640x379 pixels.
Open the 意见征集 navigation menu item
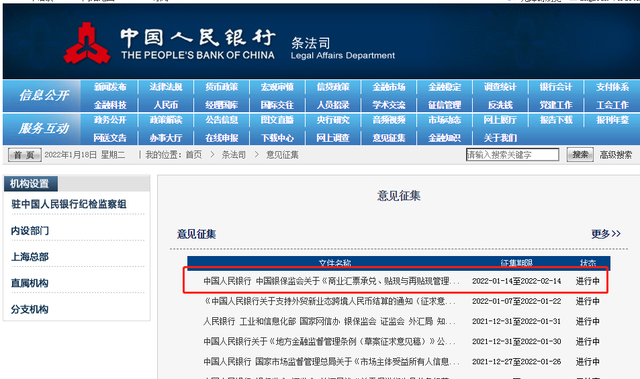pos(389,138)
